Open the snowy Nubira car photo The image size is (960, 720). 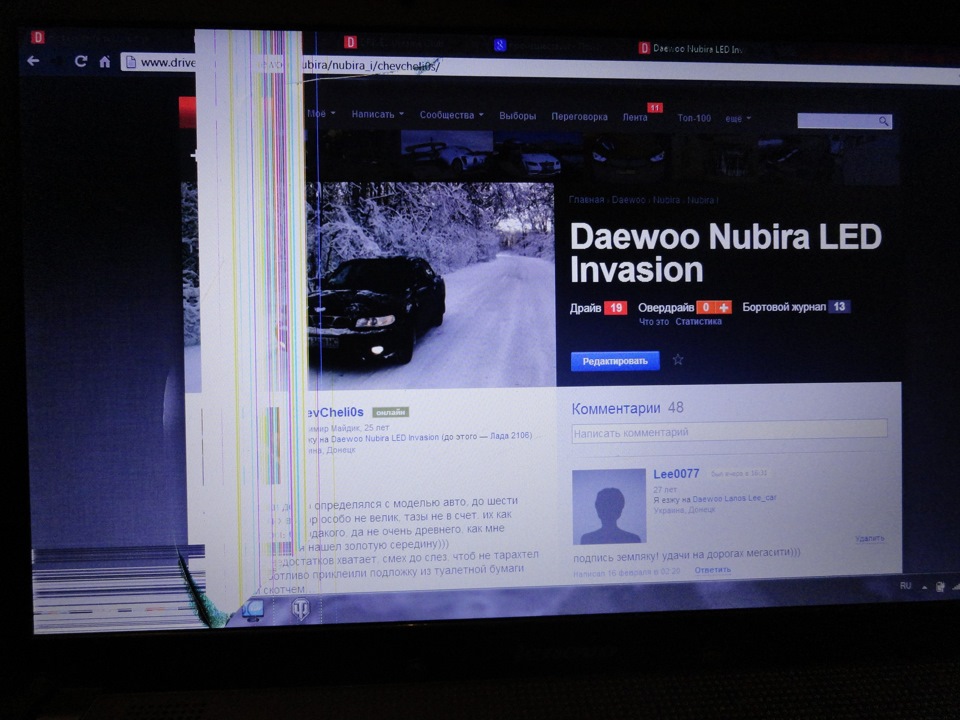click(x=430, y=285)
